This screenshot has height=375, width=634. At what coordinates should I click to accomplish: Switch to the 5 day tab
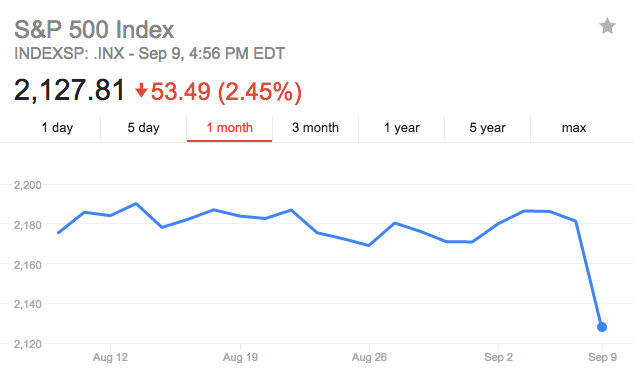144,128
